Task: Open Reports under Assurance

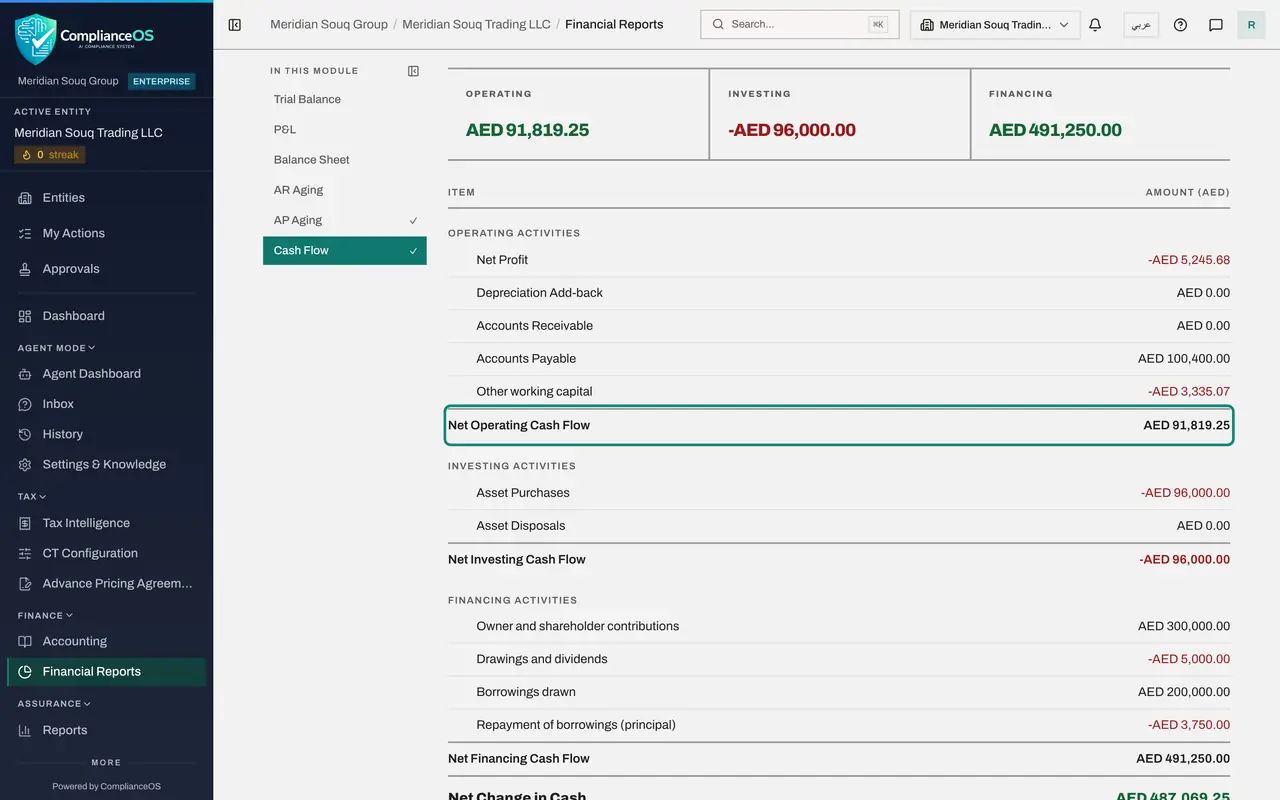Action: [x=106, y=730]
